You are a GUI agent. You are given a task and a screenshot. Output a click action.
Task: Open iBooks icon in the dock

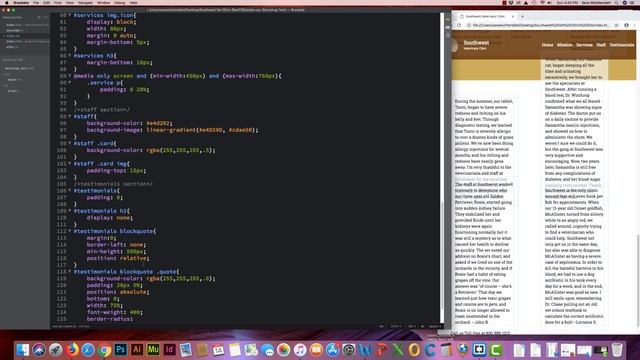tap(316, 350)
